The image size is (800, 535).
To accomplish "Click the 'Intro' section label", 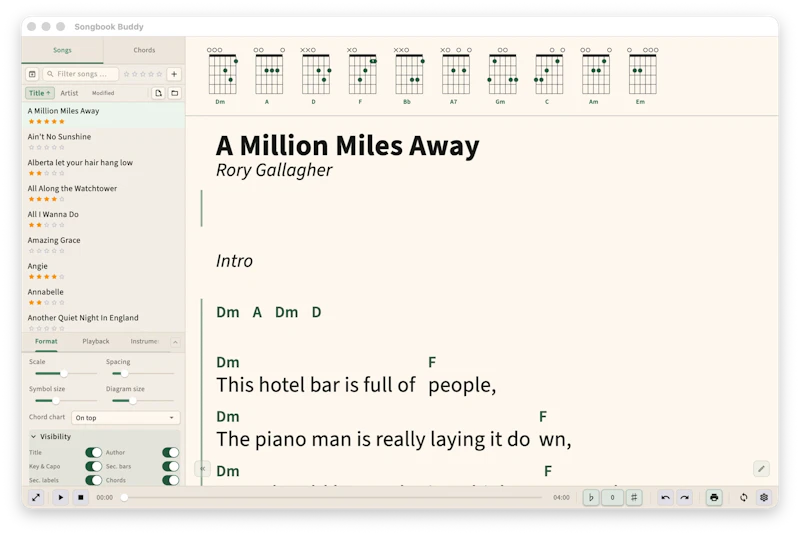I will click(234, 261).
